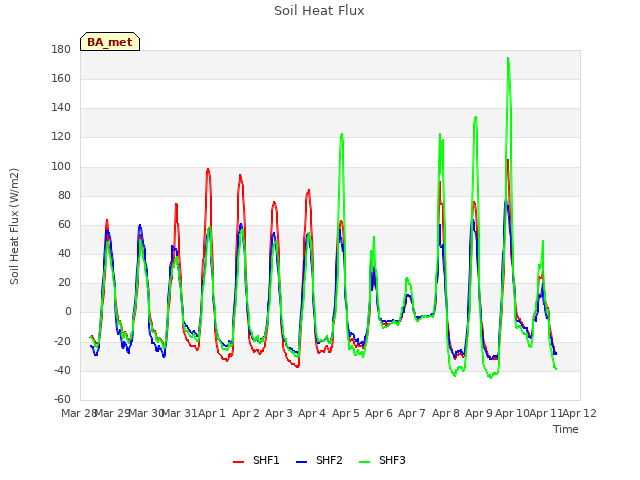This screenshot has width=640, height=480.
Task: Toggle the SHF1 series in the legend
Action: click(256, 460)
